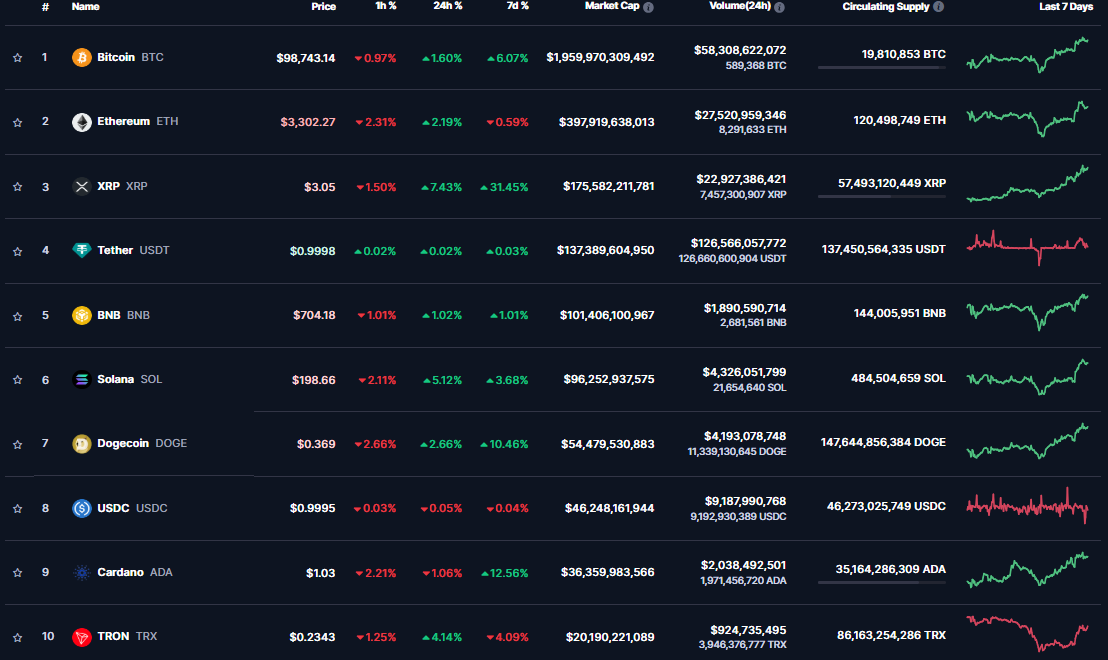Image resolution: width=1108 pixels, height=660 pixels.
Task: Sort by the 24h % column header
Action: (447, 6)
